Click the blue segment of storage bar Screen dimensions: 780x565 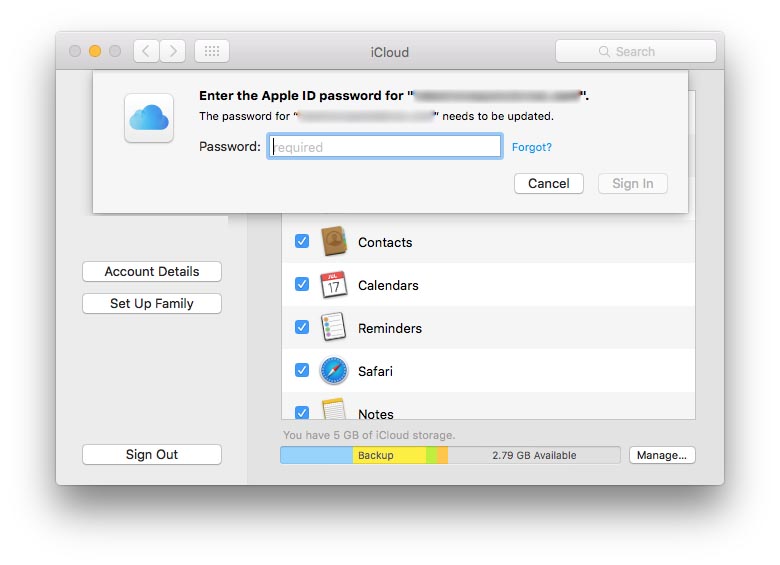(x=316, y=455)
